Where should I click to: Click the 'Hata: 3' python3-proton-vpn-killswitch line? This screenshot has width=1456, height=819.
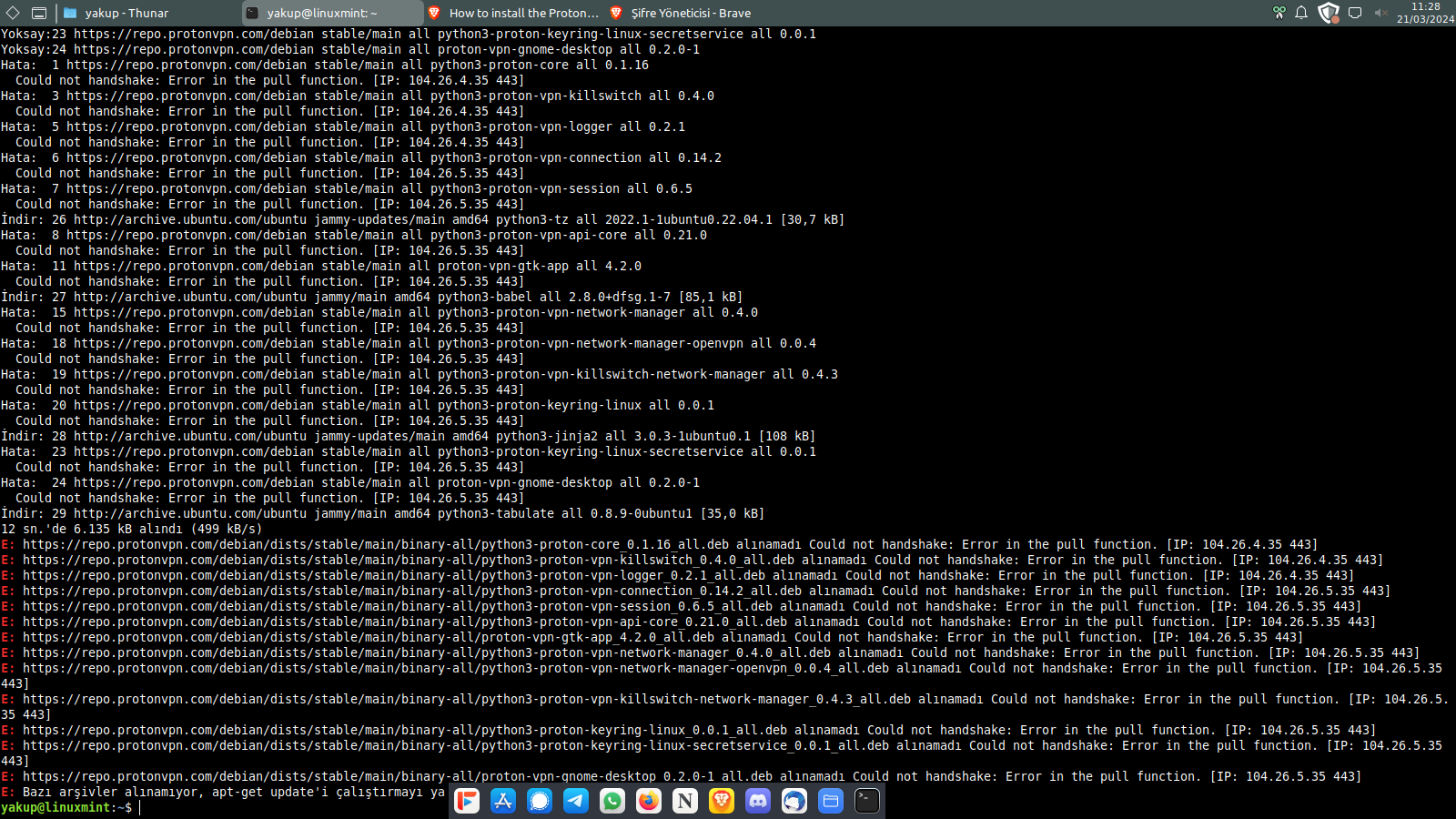coord(358,96)
